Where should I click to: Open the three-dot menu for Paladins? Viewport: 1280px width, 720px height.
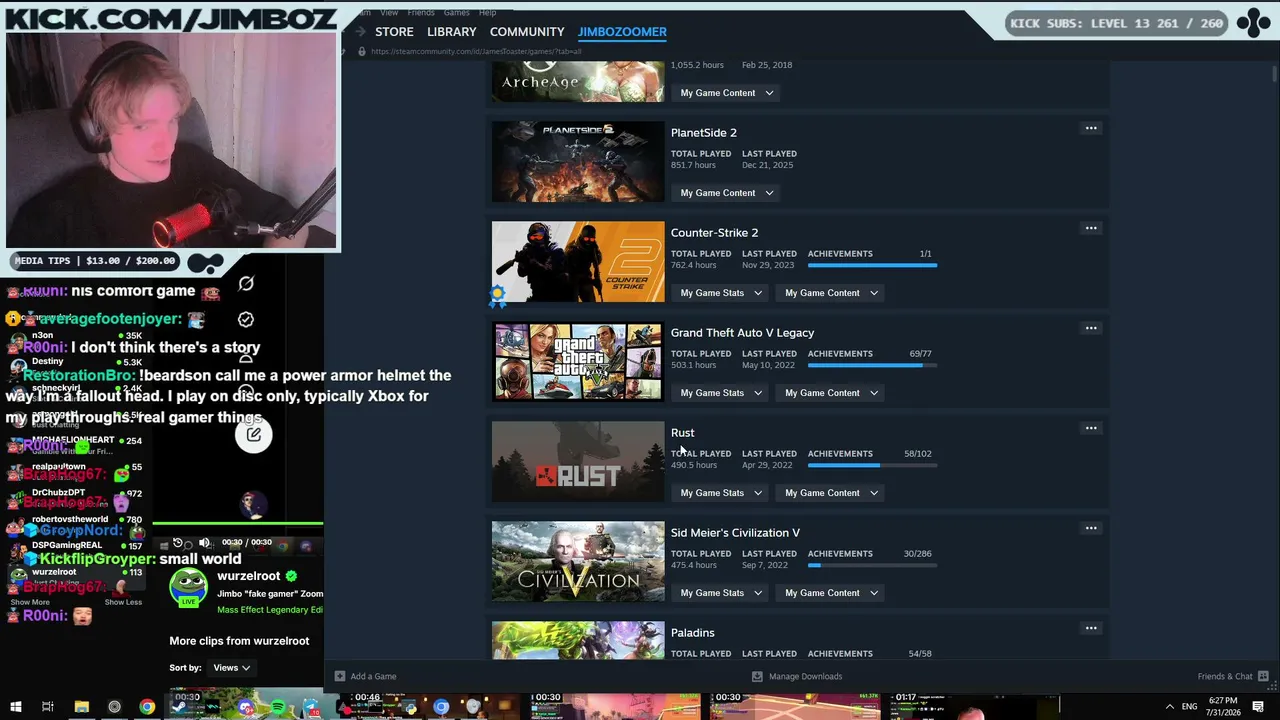point(1091,628)
